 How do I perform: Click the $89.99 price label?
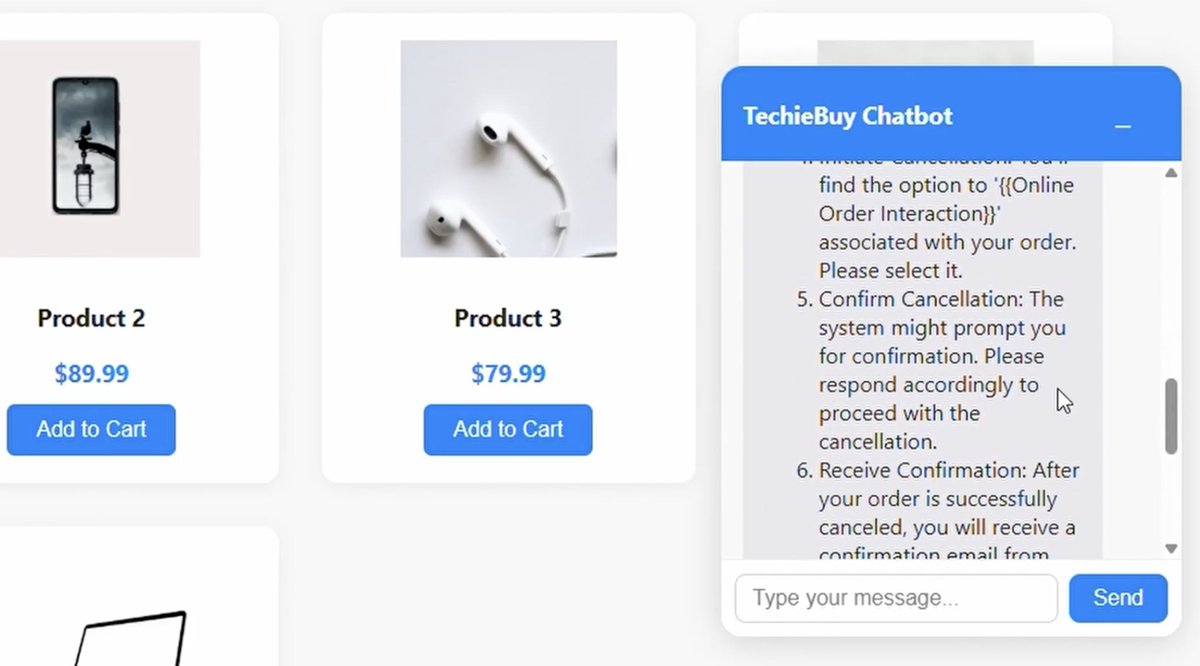(x=91, y=374)
